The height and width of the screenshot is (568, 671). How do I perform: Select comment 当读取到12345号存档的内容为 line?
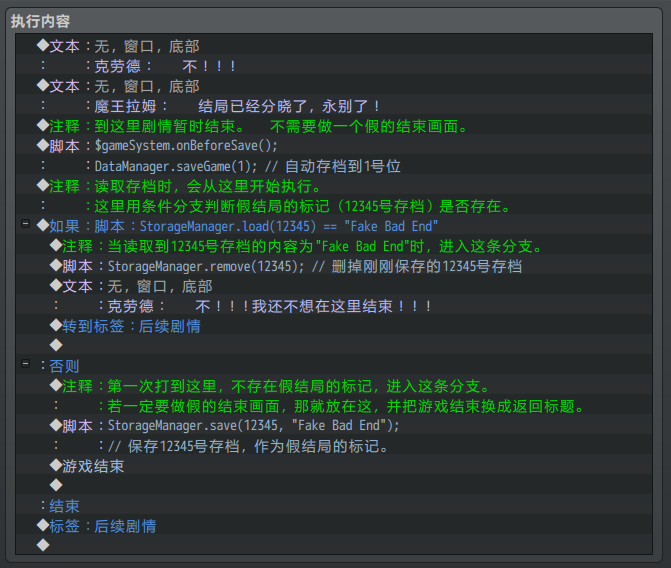[x=334, y=246]
